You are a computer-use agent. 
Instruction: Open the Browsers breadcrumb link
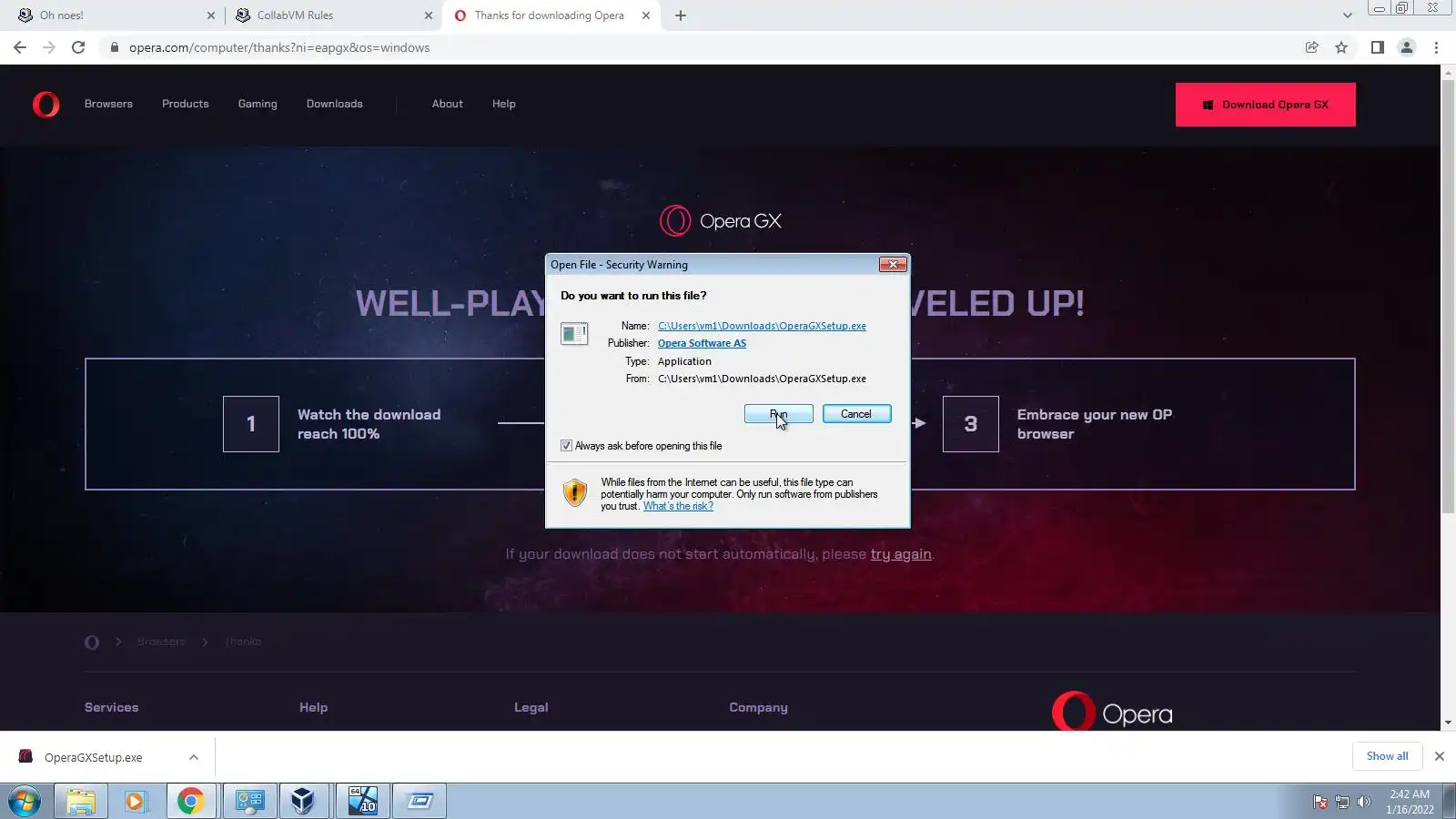pyautogui.click(x=161, y=642)
